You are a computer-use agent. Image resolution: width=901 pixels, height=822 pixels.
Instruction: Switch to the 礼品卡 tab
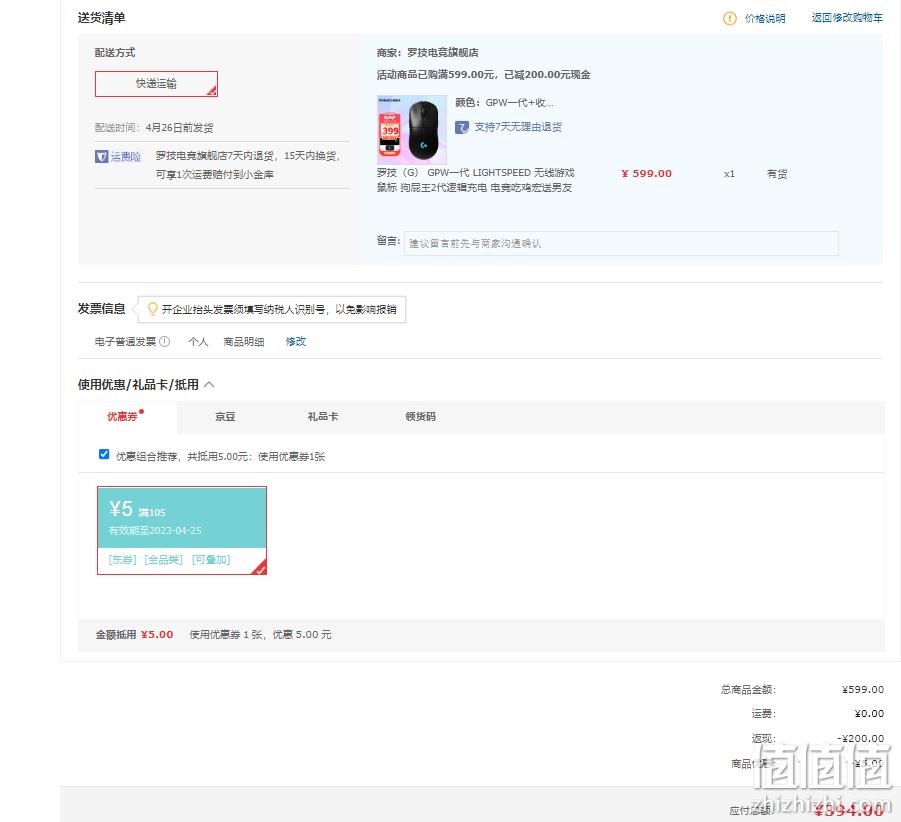click(323, 416)
